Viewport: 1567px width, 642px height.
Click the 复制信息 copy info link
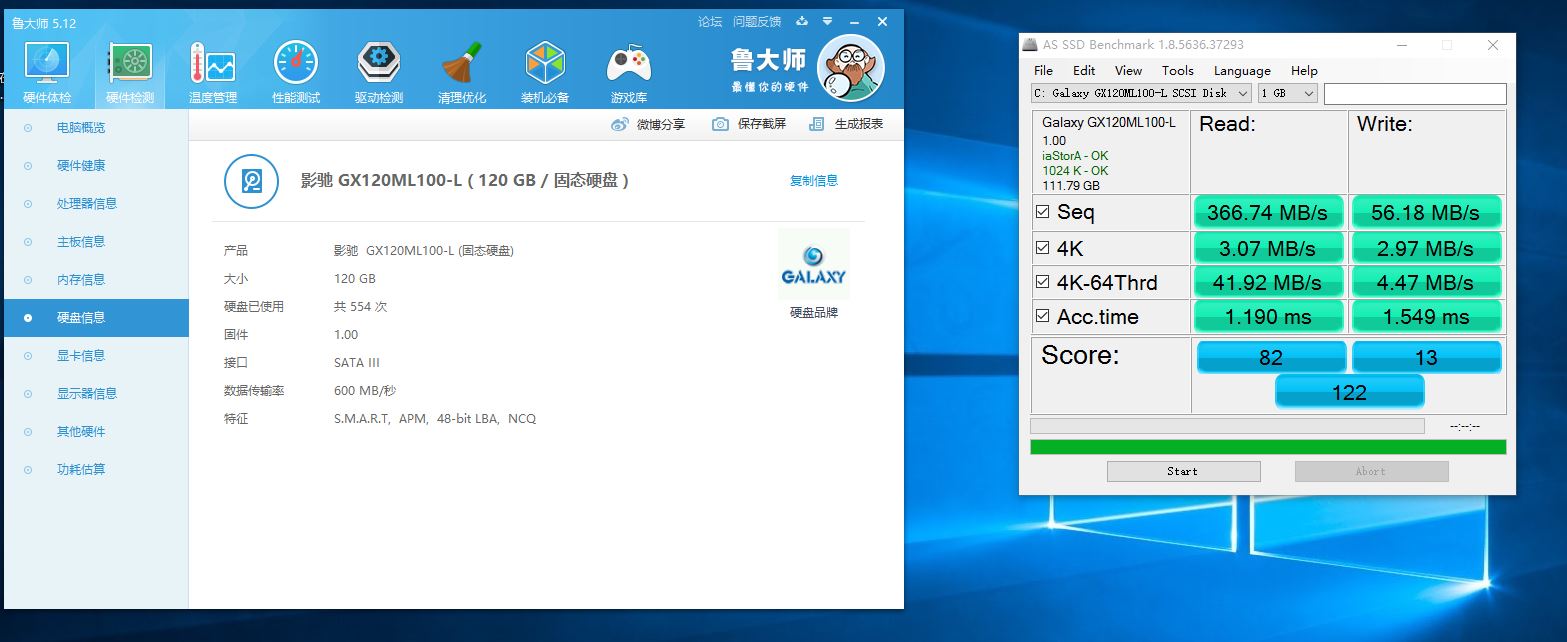tap(814, 181)
